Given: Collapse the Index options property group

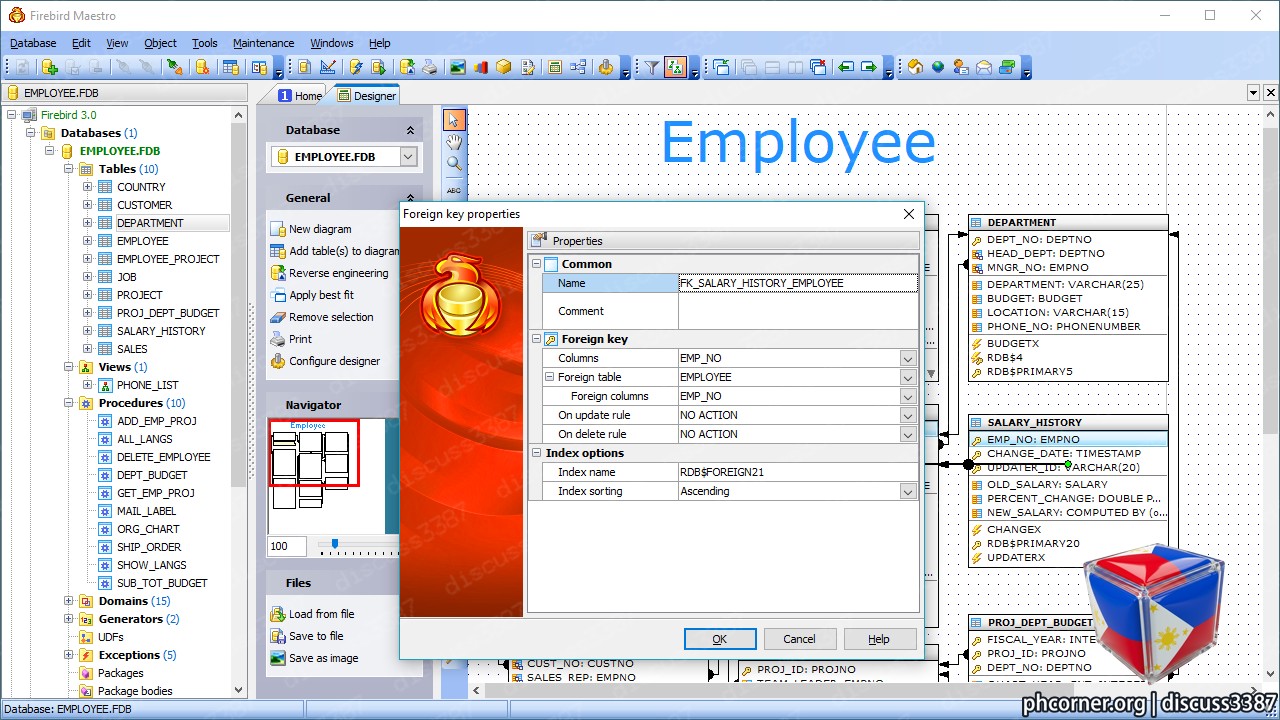Looking at the screenshot, I should 536,453.
